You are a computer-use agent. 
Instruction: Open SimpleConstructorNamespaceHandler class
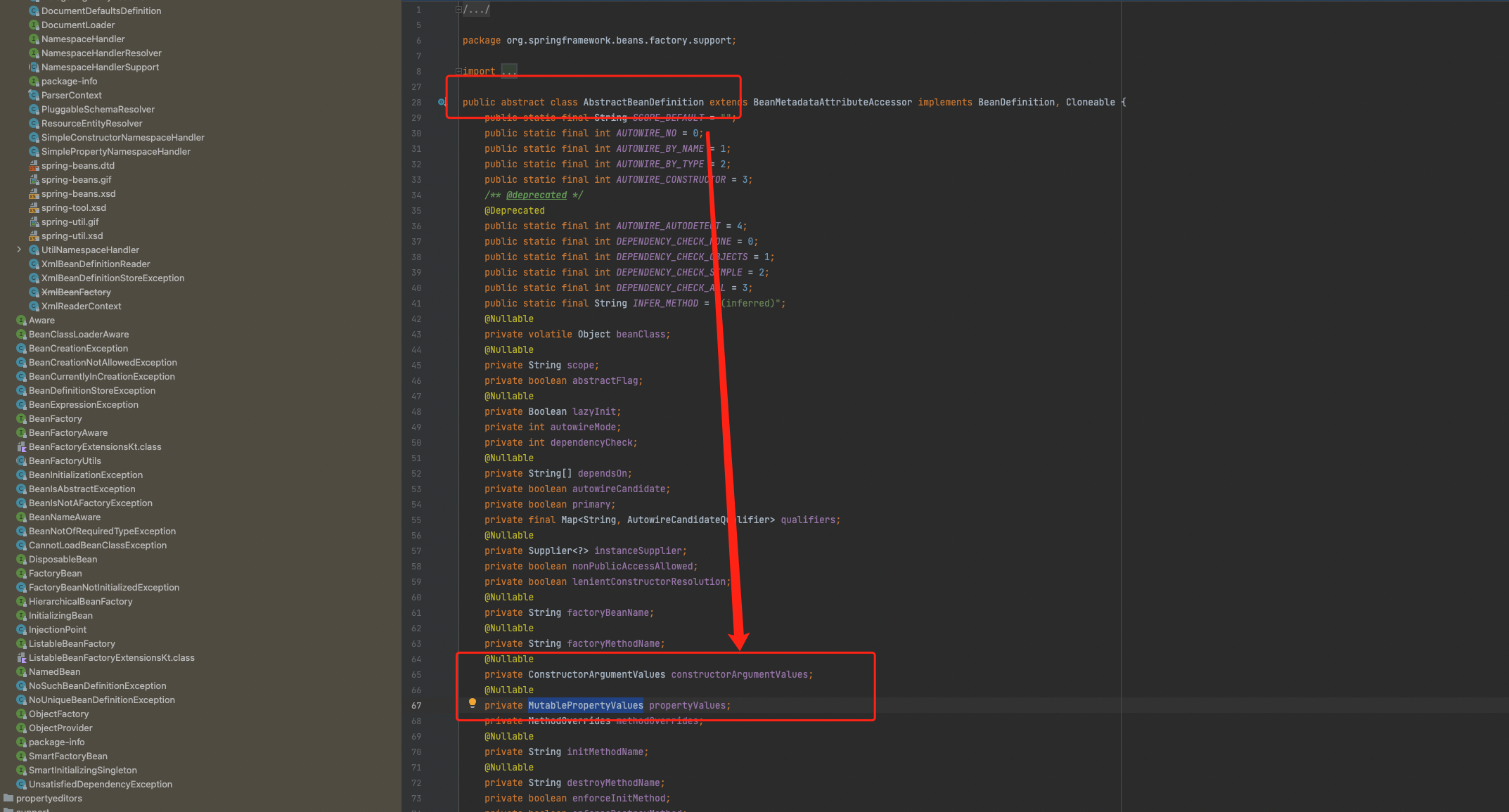tap(123, 137)
